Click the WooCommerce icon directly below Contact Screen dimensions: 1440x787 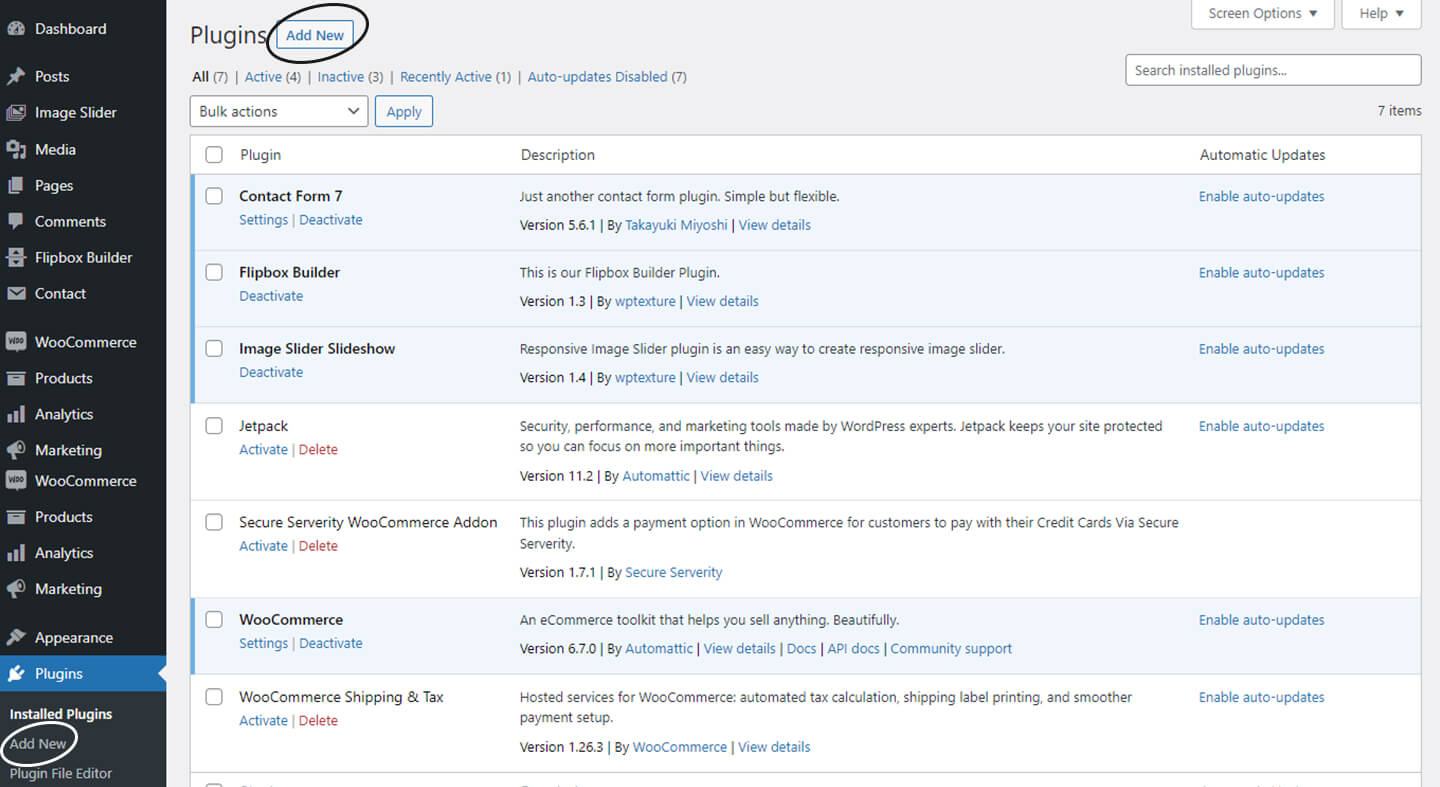pyautogui.click(x=16, y=342)
